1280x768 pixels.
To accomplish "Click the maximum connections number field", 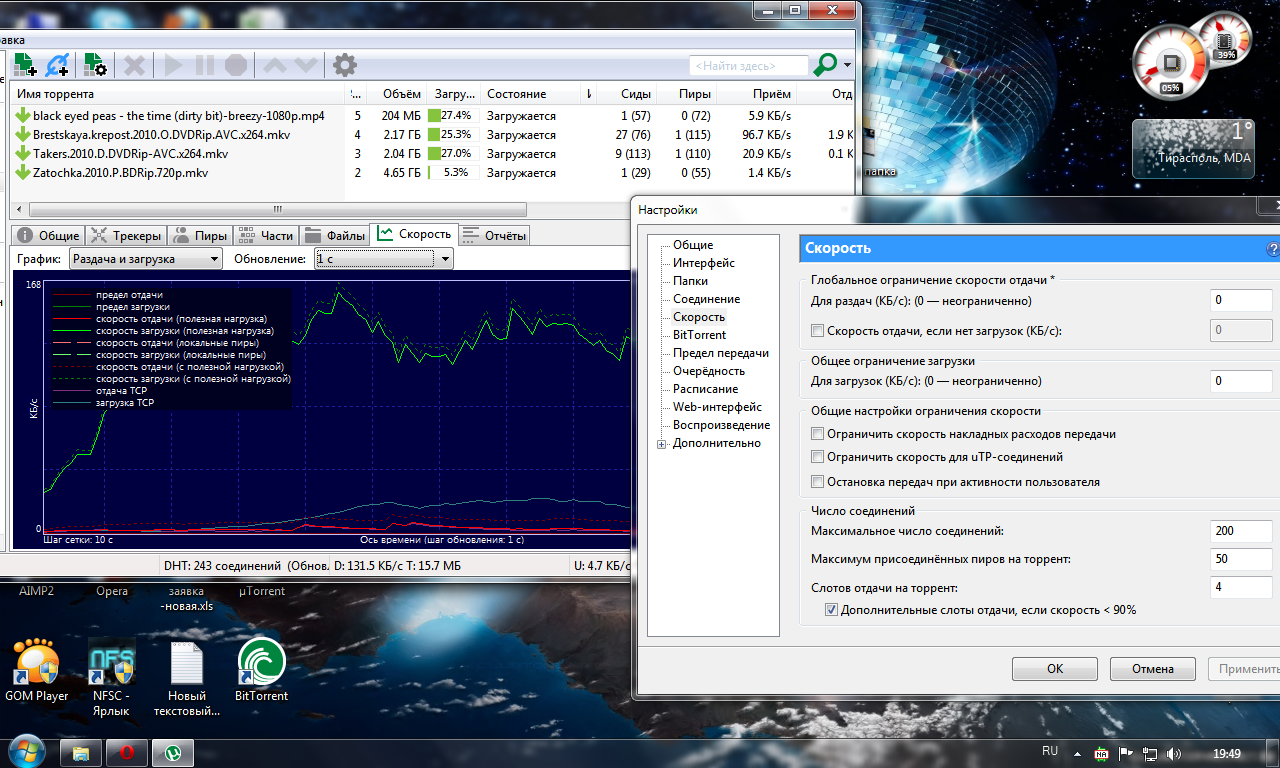I will (1240, 531).
